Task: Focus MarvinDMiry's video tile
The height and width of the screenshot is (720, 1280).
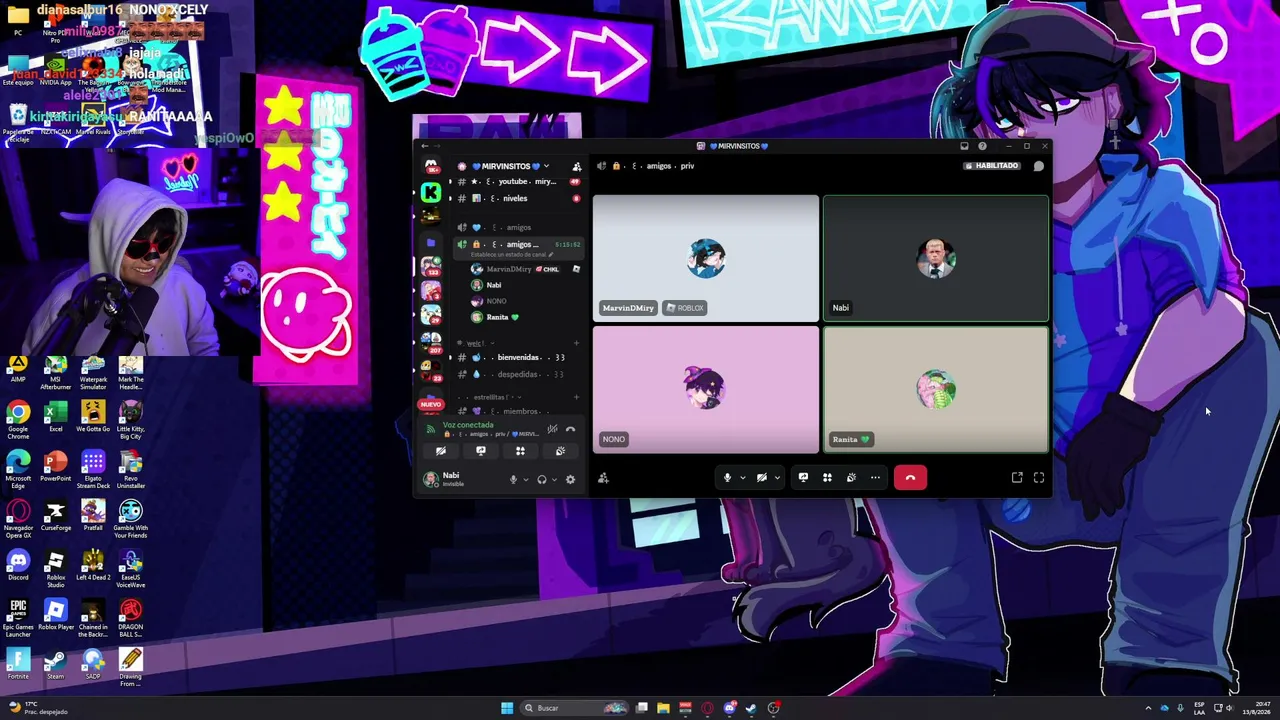Action: click(x=706, y=258)
